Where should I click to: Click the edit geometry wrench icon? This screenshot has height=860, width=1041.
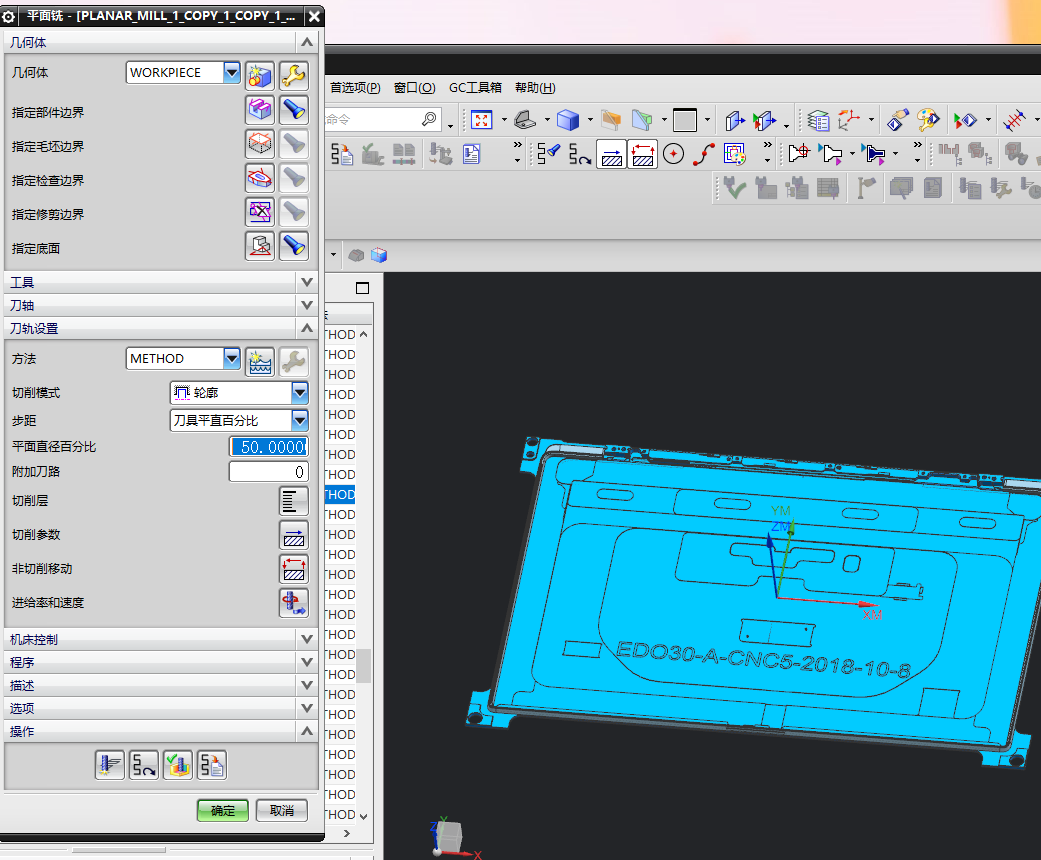tap(293, 75)
